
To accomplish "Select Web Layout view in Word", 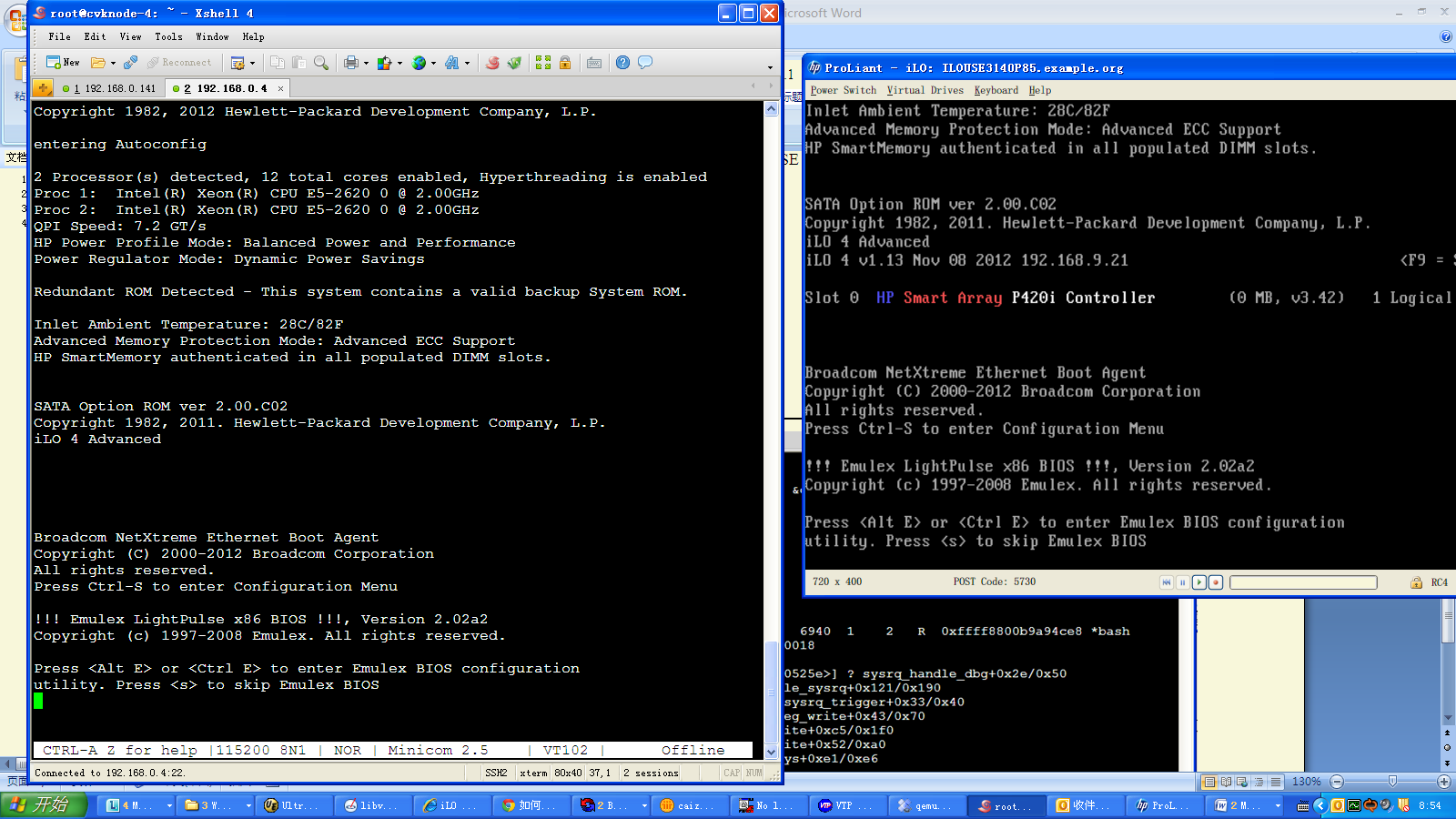I will 1242,782.
